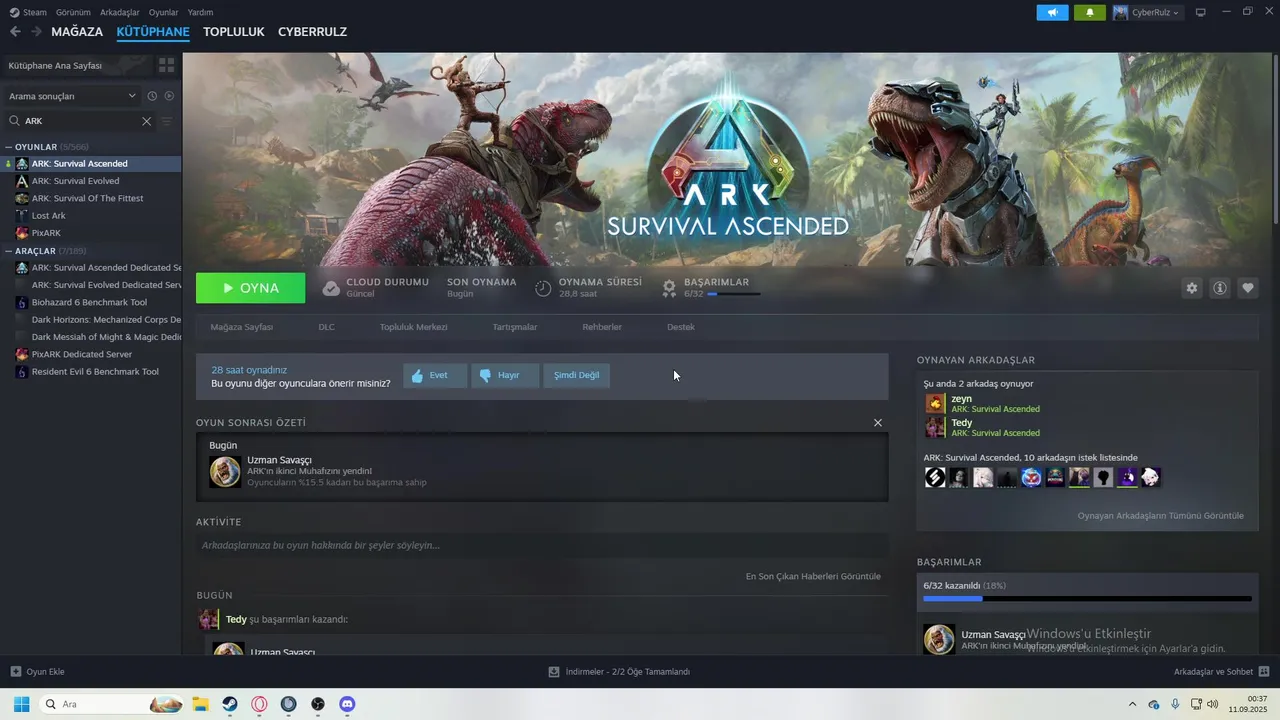The height and width of the screenshot is (720, 1280).
Task: Open Arkadaşlar ve Sohbet chat icon
Action: [x=1264, y=672]
